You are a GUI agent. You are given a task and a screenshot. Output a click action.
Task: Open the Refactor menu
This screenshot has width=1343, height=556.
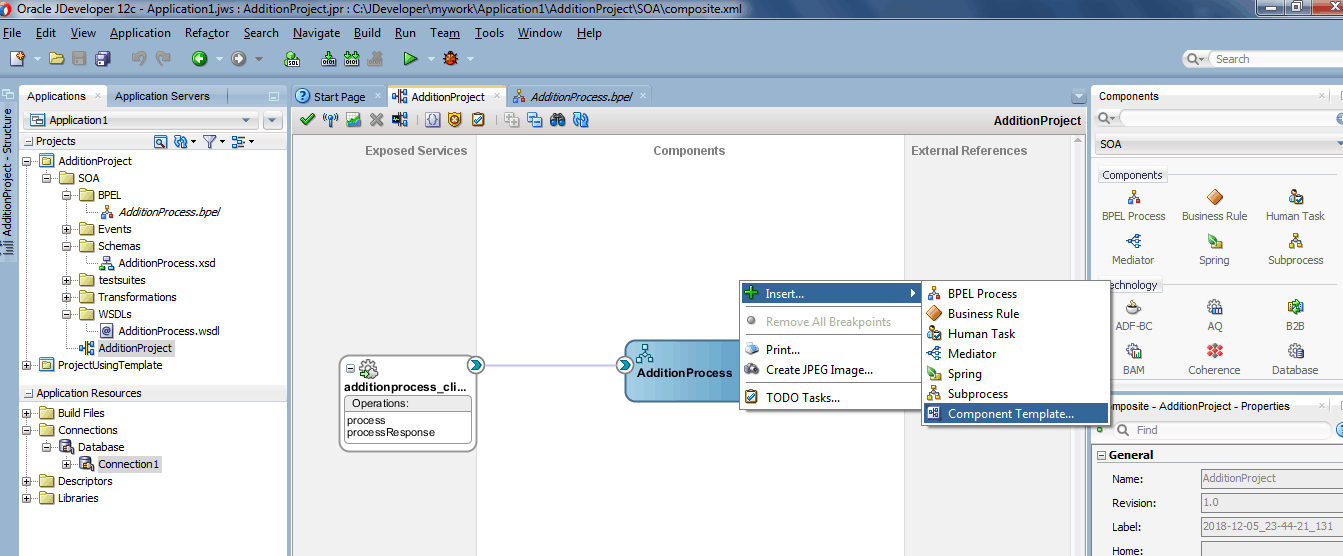click(207, 33)
